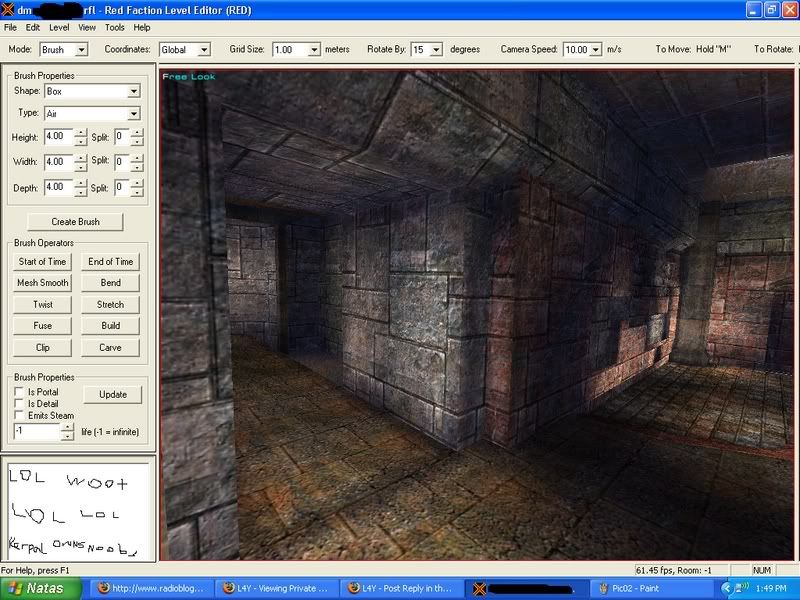Click the 1:49 PM taskbar clock

pos(771,589)
